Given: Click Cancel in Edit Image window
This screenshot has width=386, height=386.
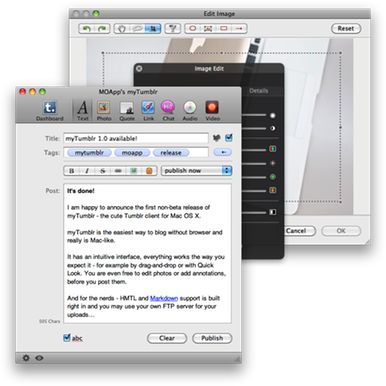Looking at the screenshot, I should (x=296, y=231).
